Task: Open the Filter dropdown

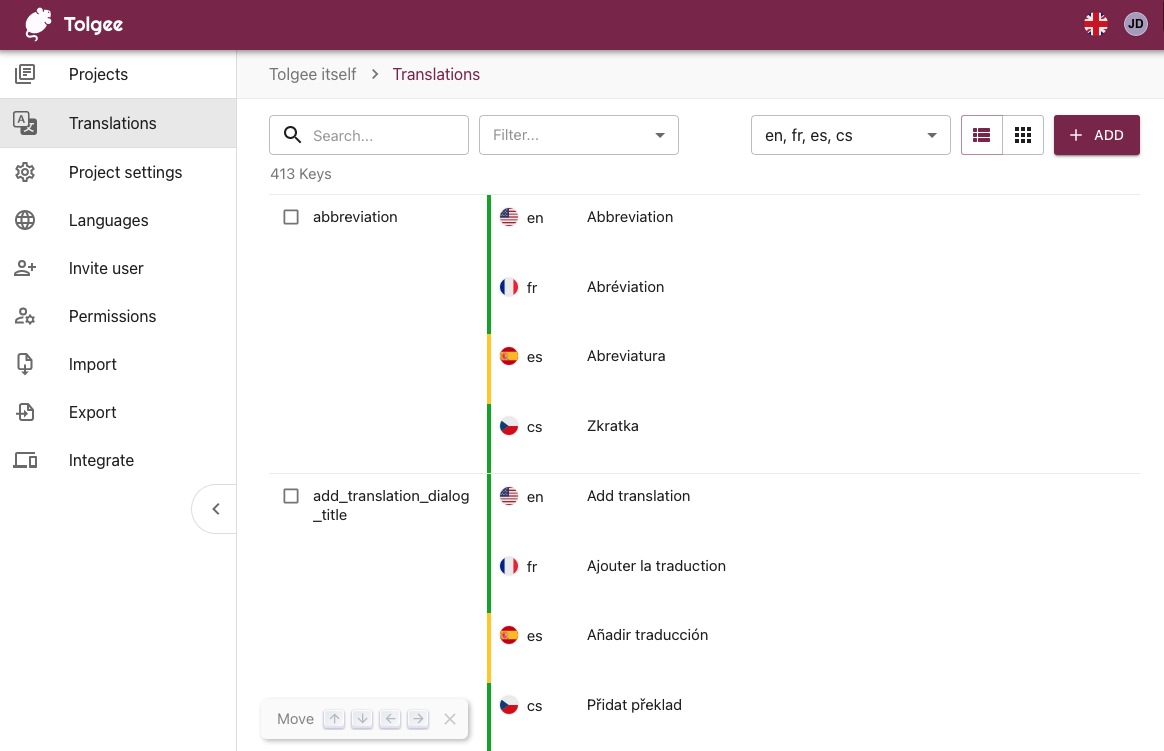Action: pyautogui.click(x=579, y=135)
